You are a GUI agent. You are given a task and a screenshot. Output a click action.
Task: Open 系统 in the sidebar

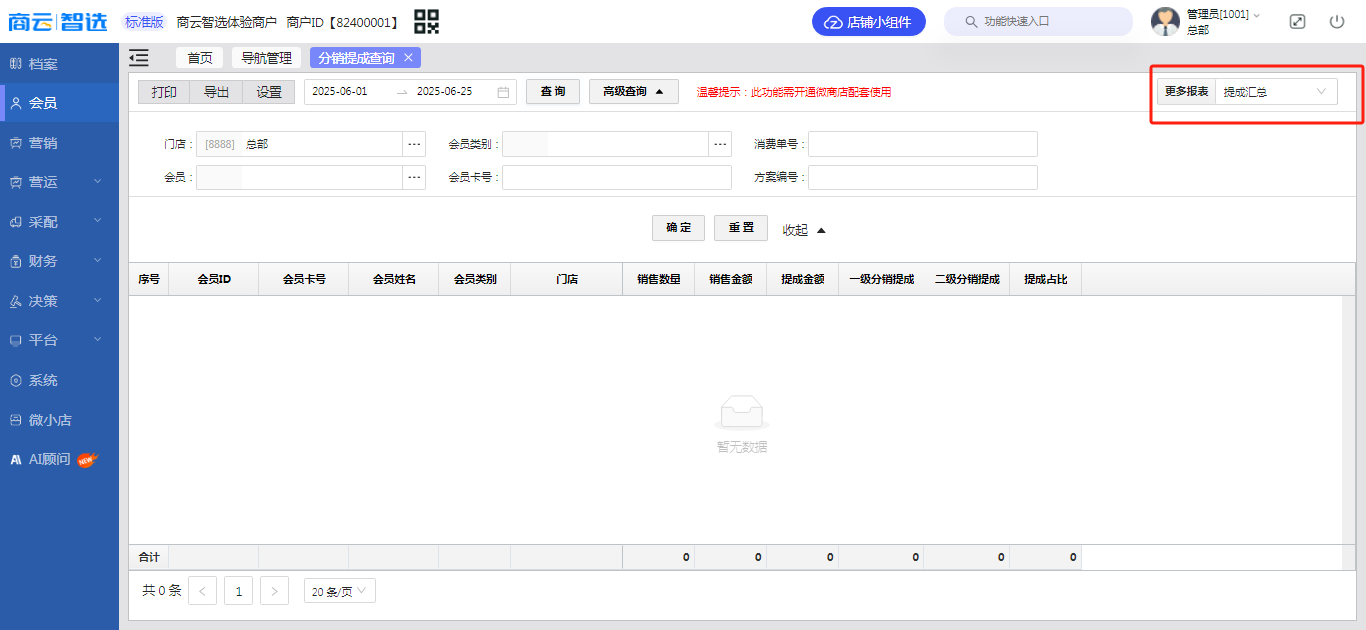coord(59,380)
